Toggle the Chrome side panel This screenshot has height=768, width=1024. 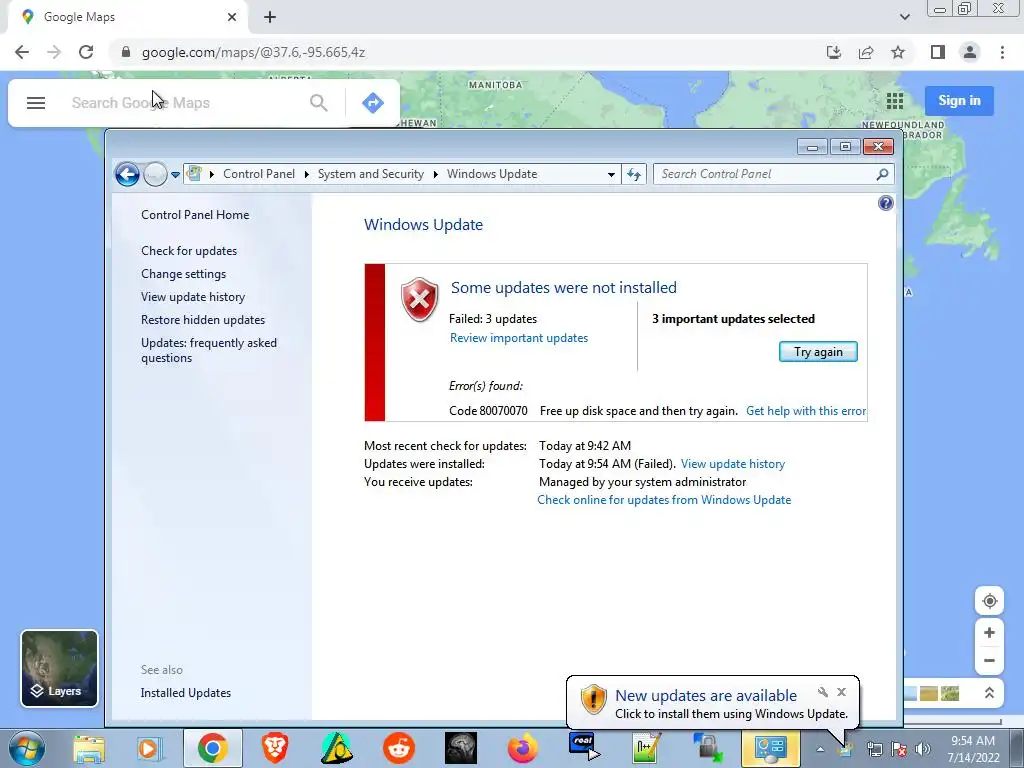click(938, 52)
